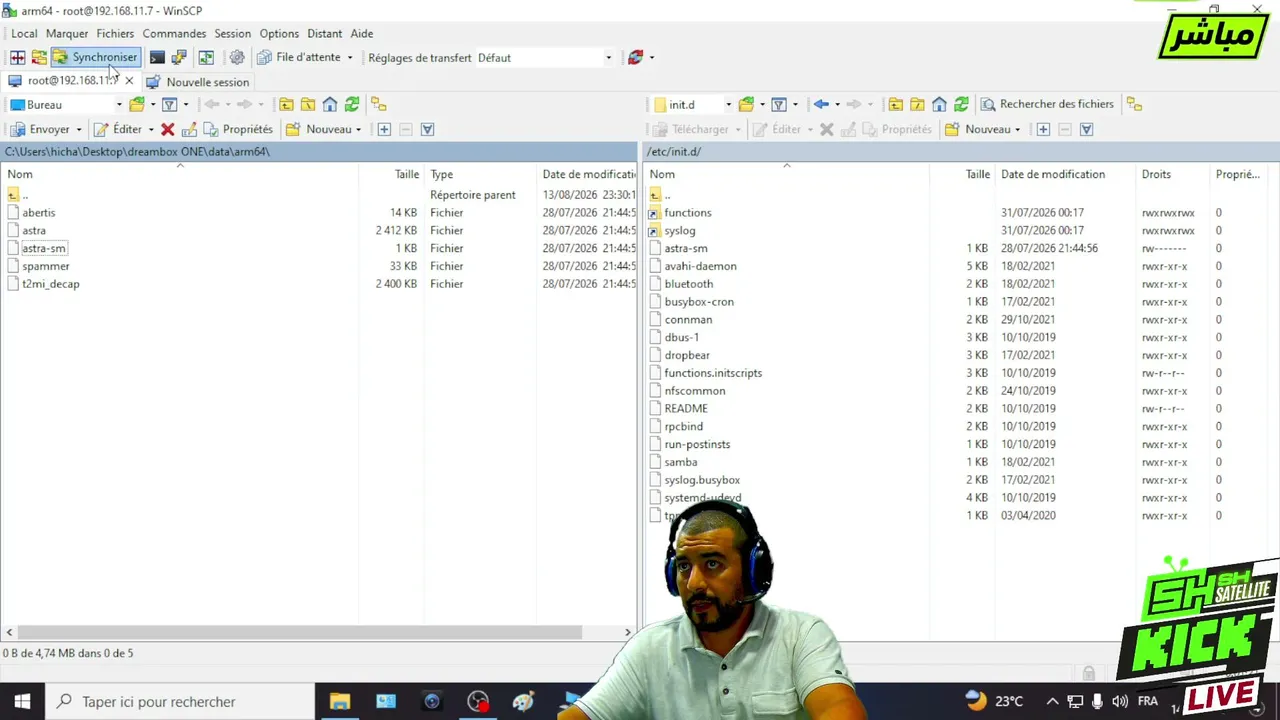Select the remote folder functions

pyautogui.click(x=688, y=213)
